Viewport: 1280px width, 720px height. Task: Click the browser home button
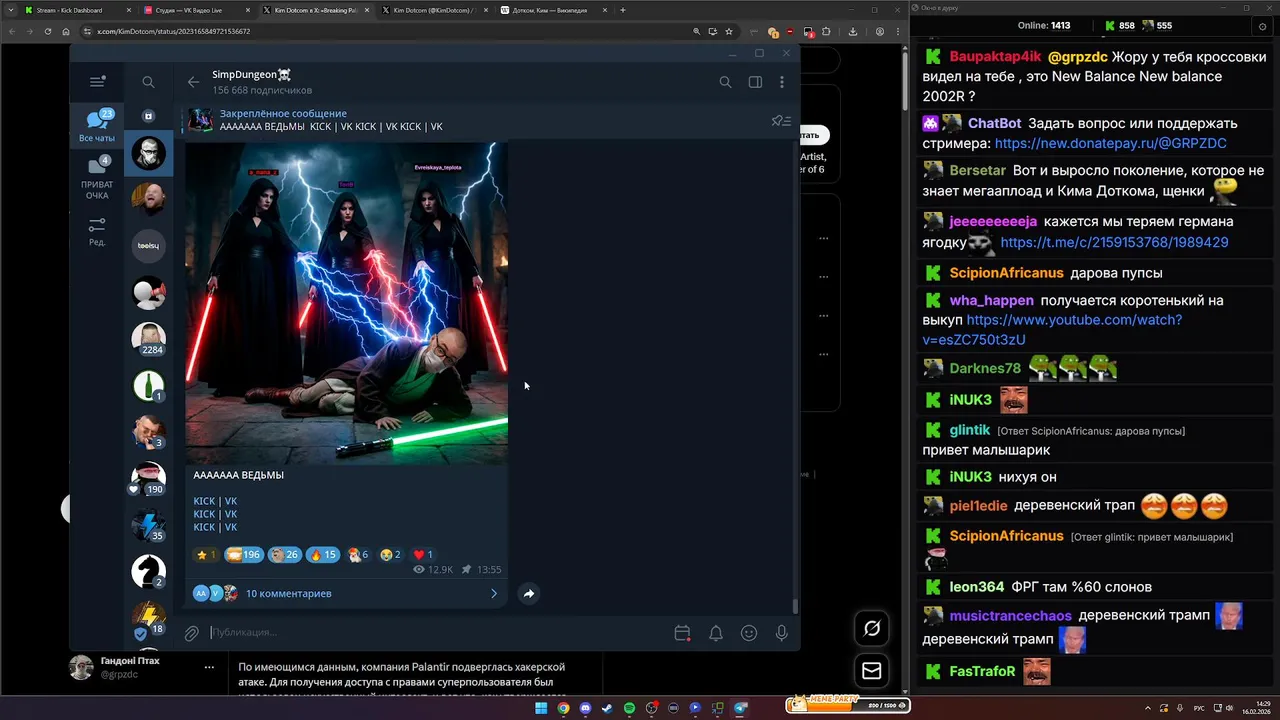pos(66,31)
